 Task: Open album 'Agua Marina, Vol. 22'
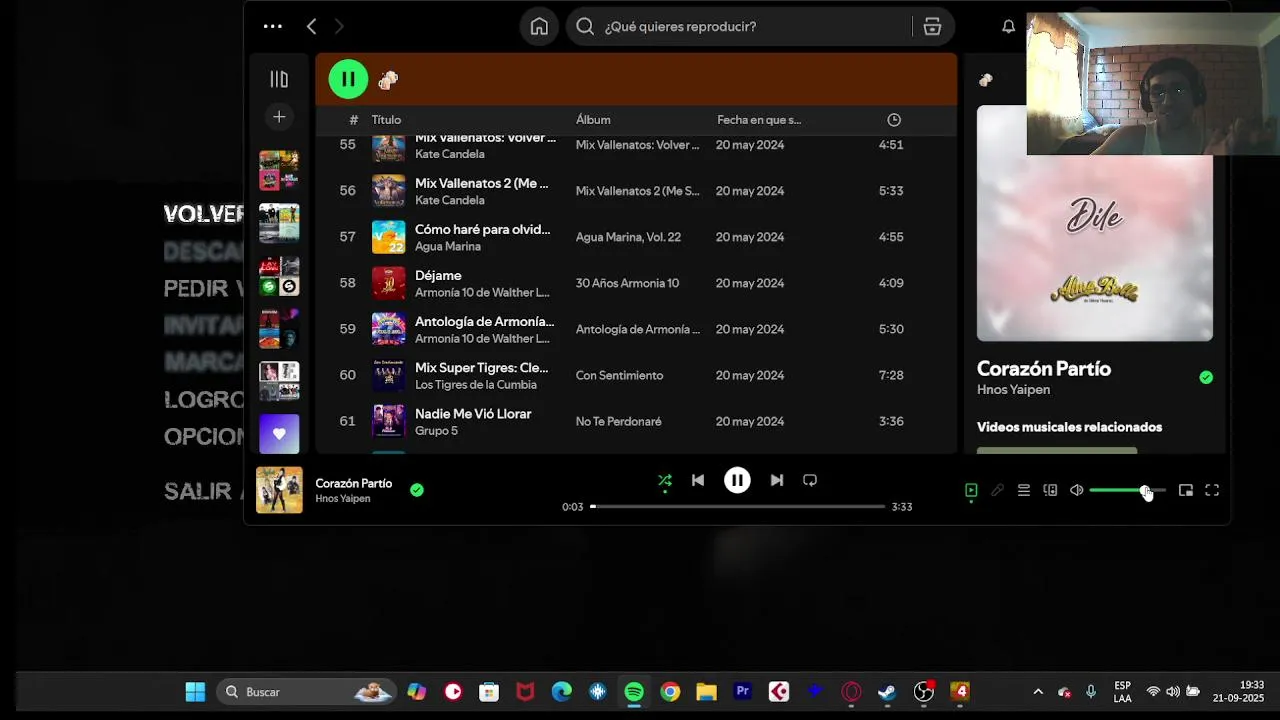click(628, 237)
